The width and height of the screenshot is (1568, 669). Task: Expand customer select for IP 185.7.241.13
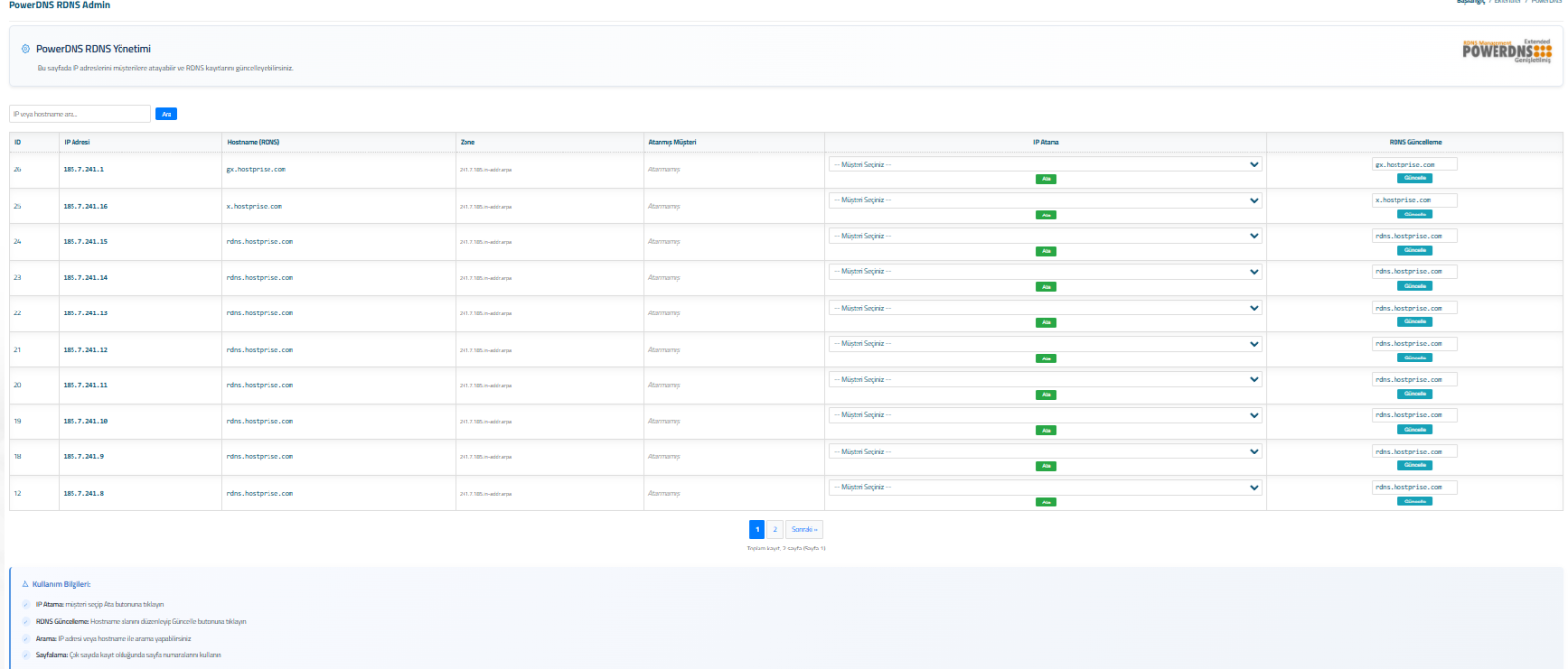(1045, 308)
